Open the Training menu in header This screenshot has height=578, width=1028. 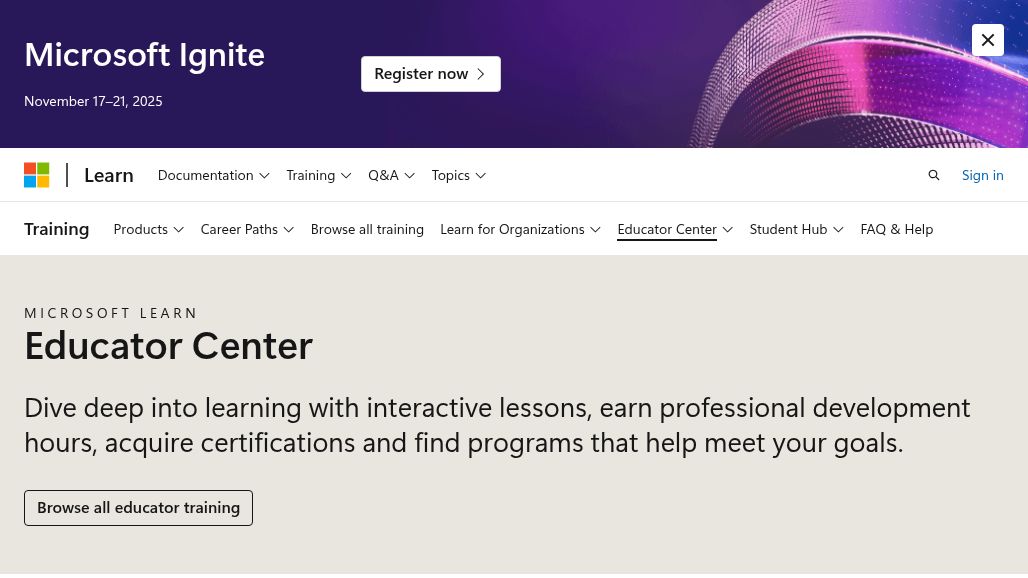(x=318, y=175)
